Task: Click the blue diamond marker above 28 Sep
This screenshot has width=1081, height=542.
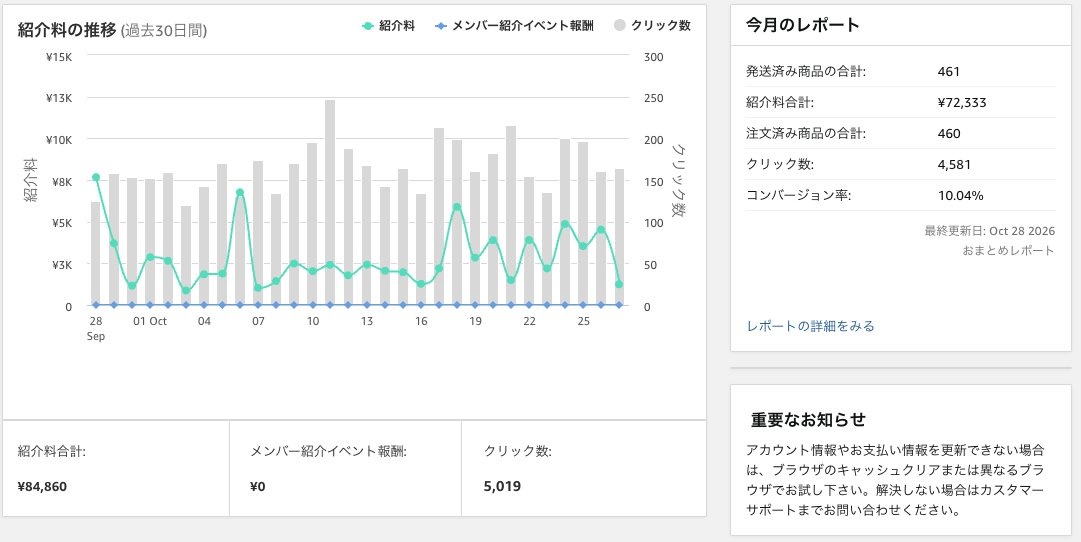Action: point(96,305)
